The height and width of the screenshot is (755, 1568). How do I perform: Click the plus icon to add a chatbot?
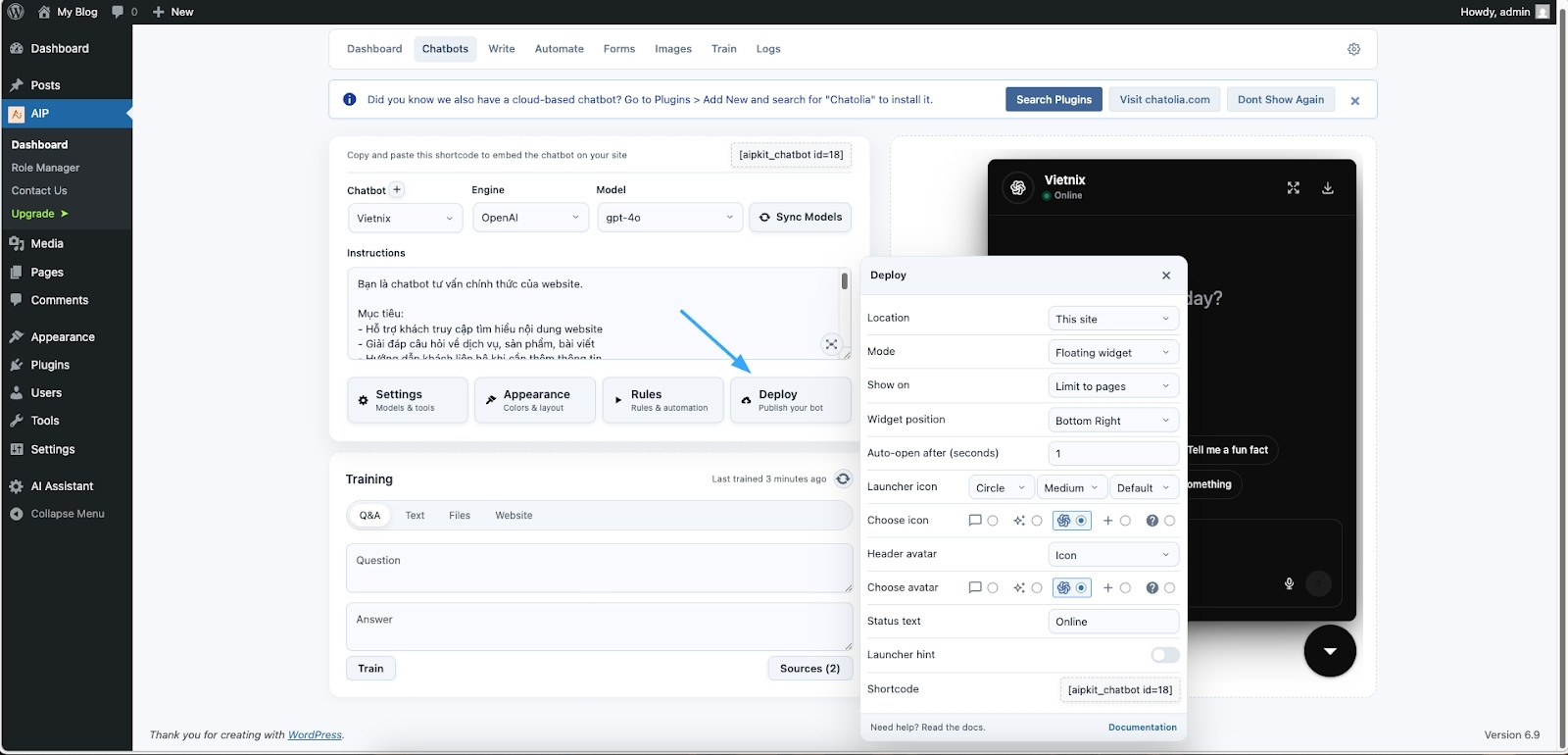coord(397,190)
